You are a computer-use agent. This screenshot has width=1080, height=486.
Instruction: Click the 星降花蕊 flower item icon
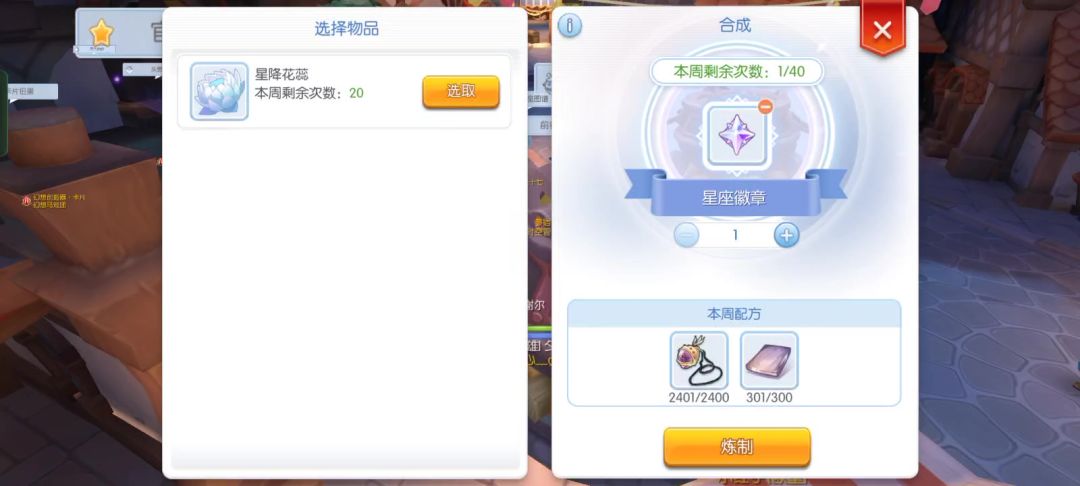[x=219, y=92]
